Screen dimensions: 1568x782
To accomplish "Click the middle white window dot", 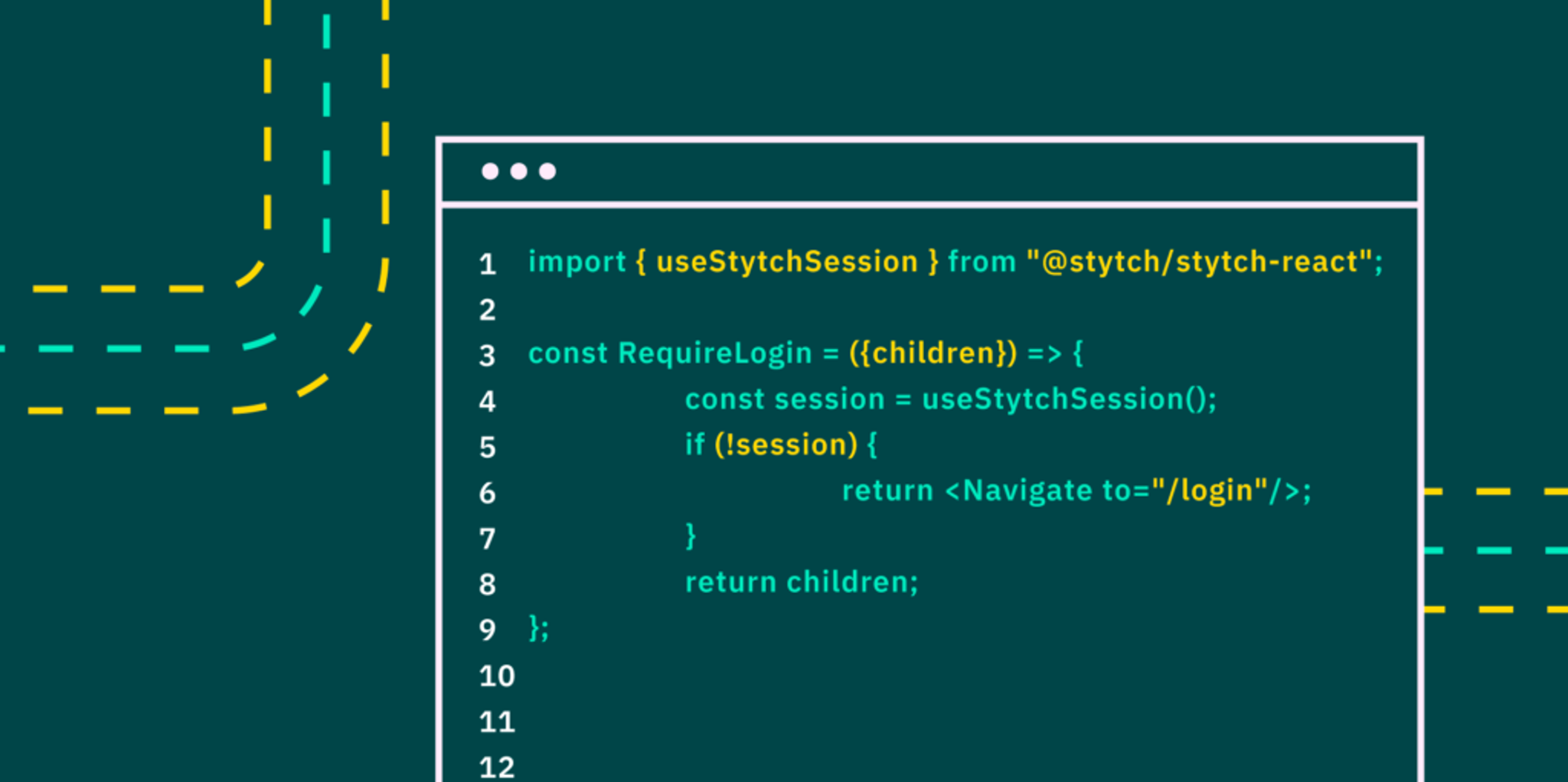I will [x=519, y=171].
